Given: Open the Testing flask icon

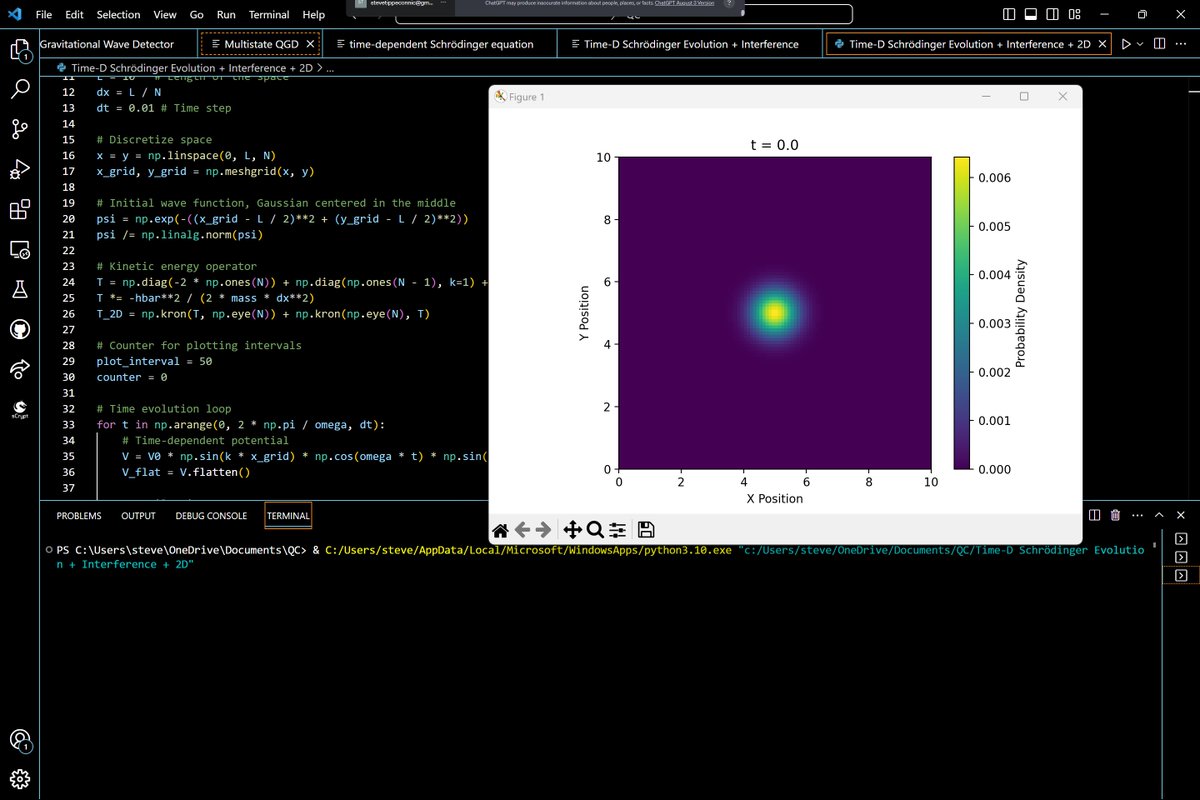Looking at the screenshot, I should coord(20,289).
